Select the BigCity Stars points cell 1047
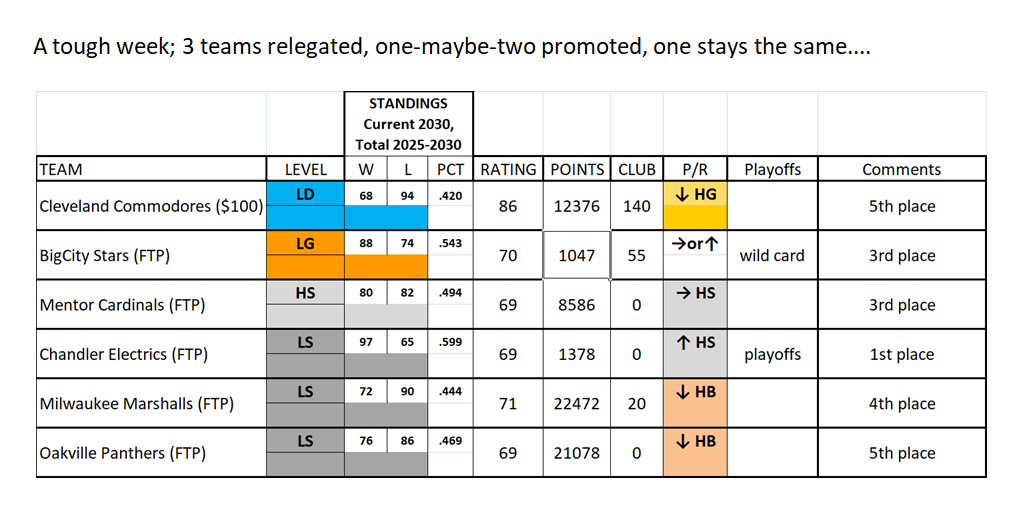The width and height of the screenshot is (1019, 508). pyautogui.click(x=576, y=255)
